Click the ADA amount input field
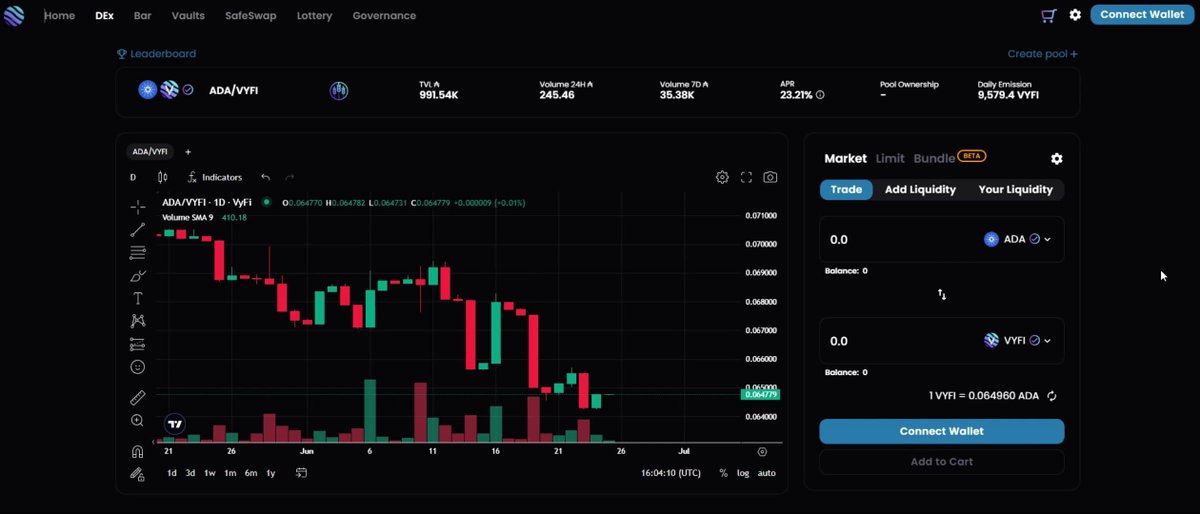The image size is (1200, 514). (900, 240)
